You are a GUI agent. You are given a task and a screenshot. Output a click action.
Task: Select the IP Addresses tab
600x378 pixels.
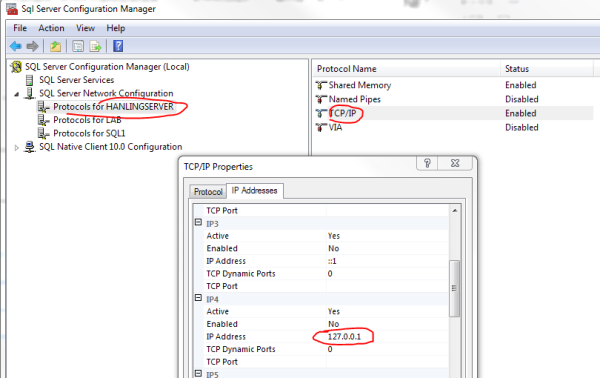point(254,191)
